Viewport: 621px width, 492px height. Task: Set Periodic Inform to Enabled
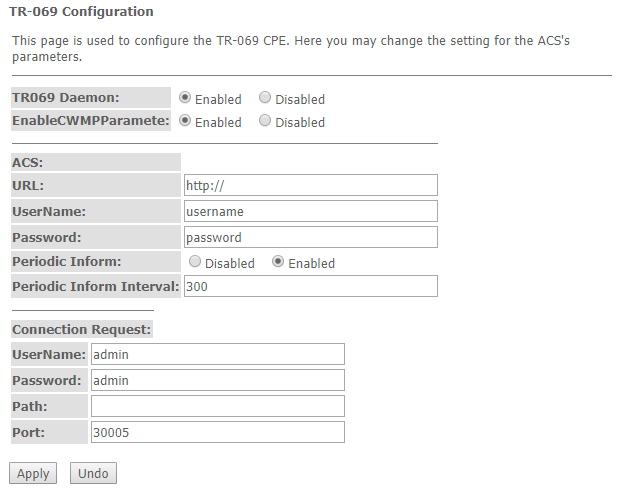279,263
